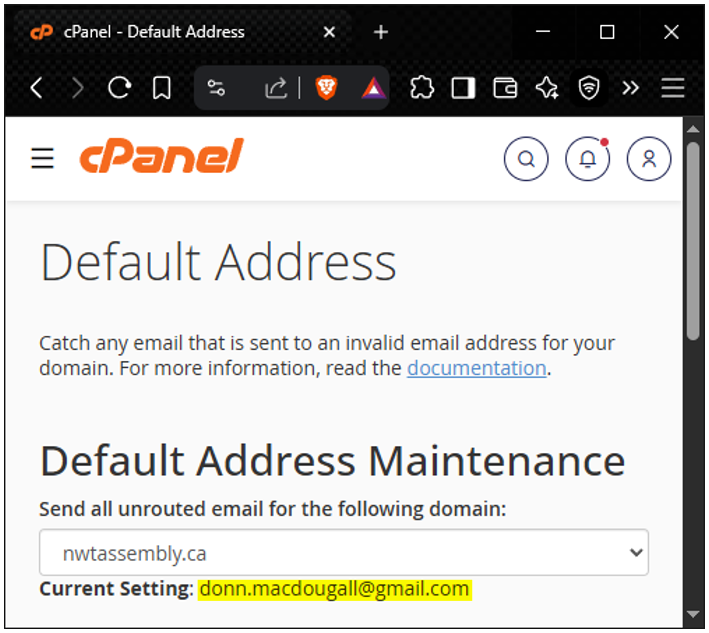Image resolution: width=709 pixels, height=633 pixels.
Task: Bookmark this page
Action: coord(161,88)
